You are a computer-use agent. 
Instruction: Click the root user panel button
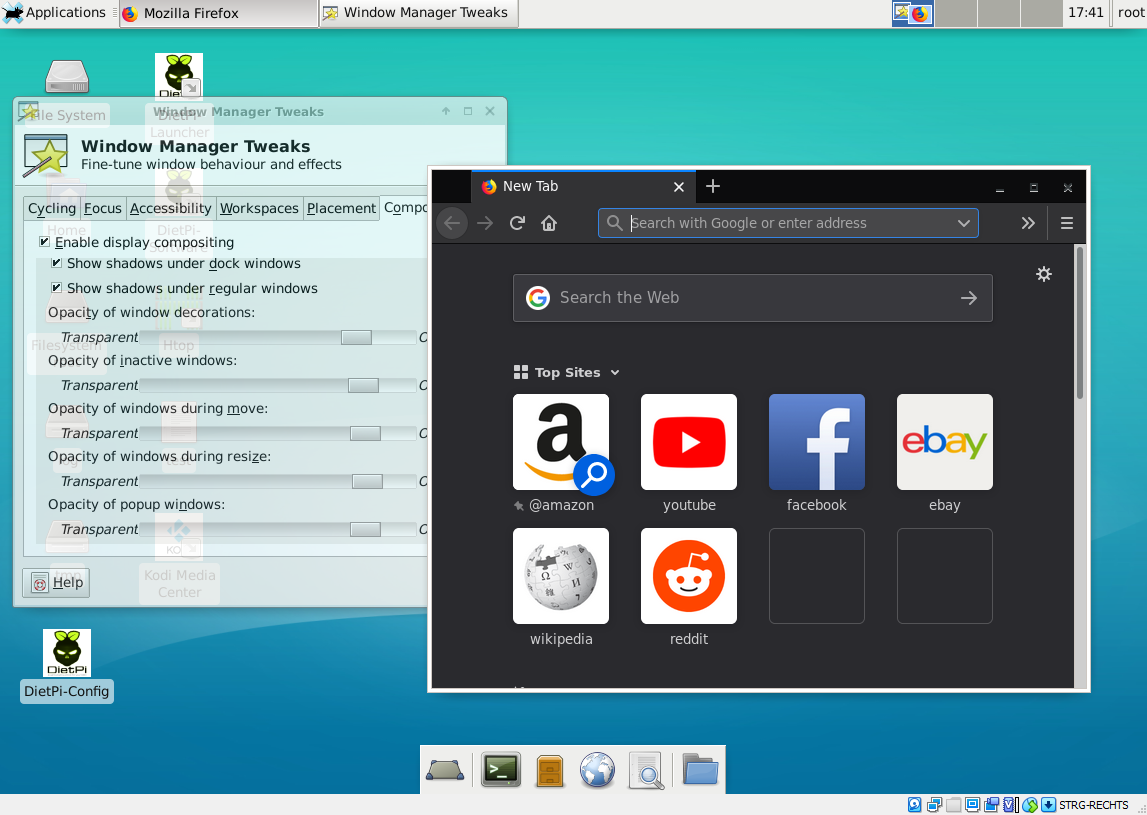pyautogui.click(x=1130, y=12)
